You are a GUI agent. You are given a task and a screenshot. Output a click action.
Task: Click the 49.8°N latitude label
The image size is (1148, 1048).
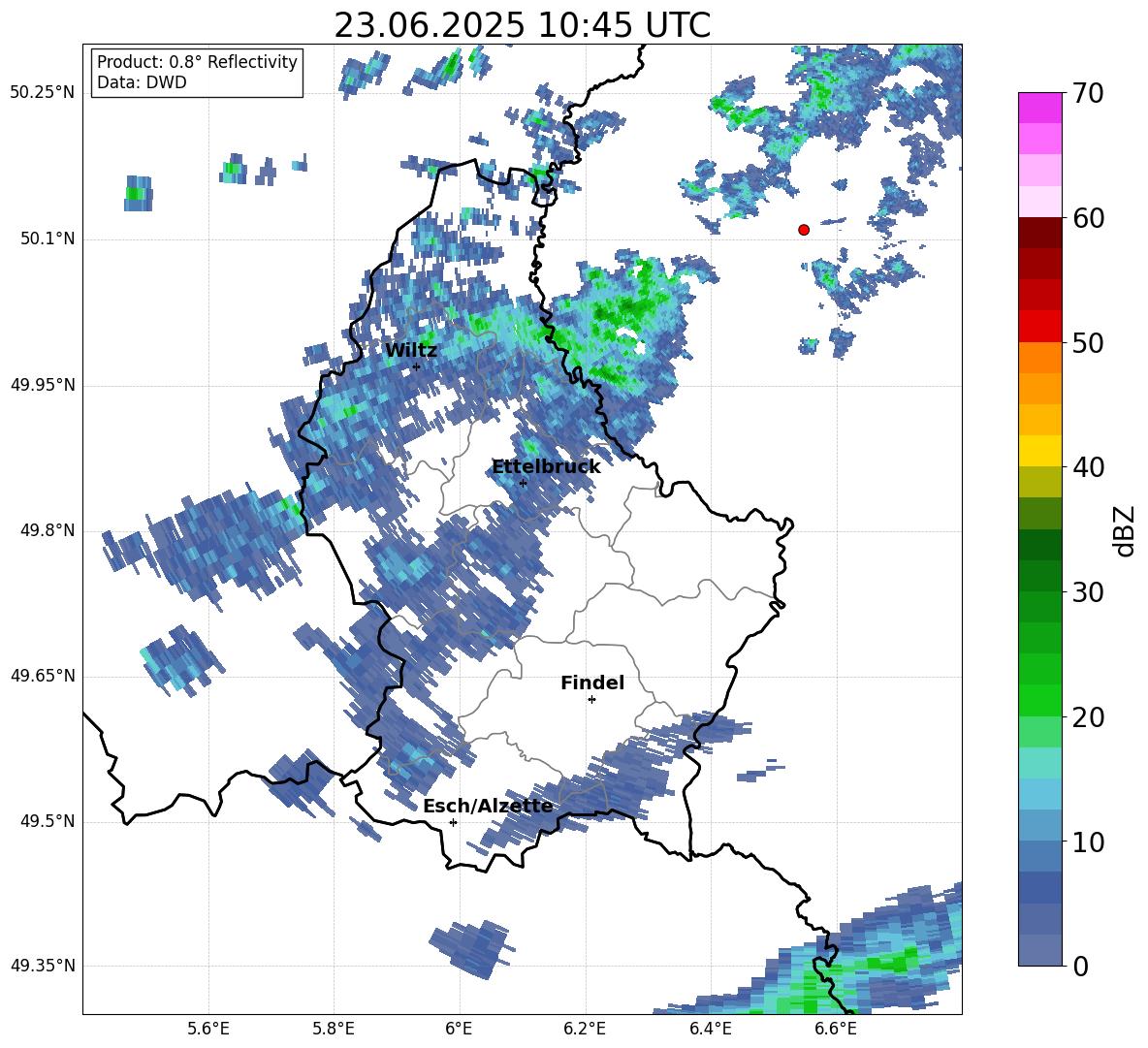pos(48,530)
